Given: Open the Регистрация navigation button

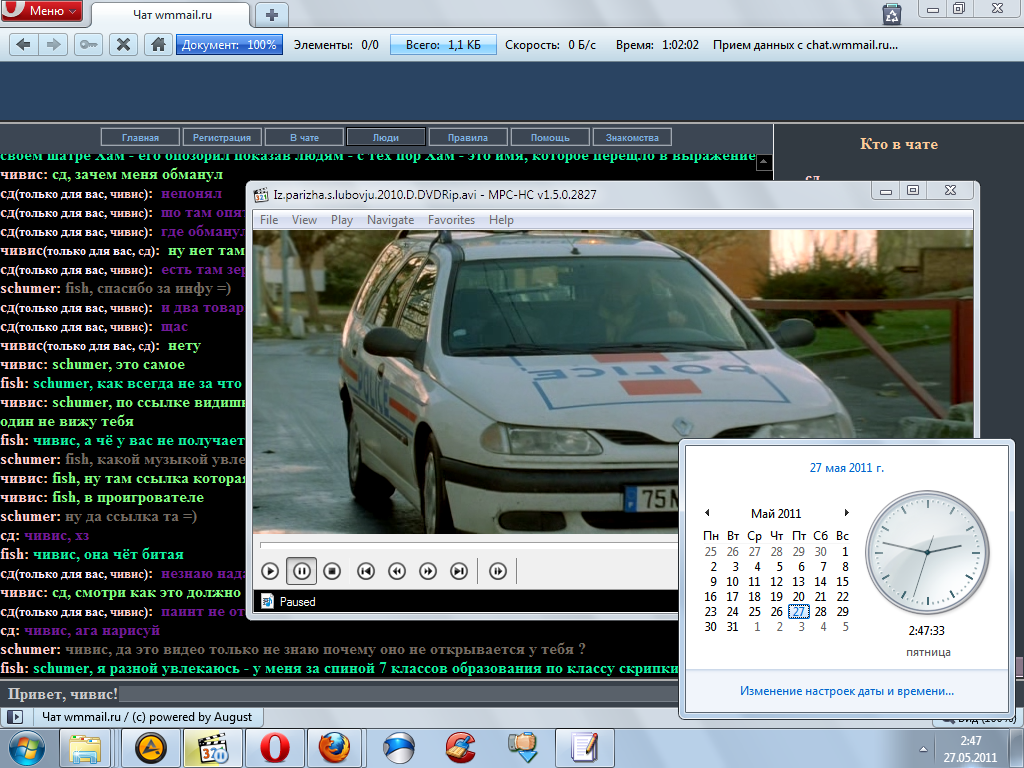Looking at the screenshot, I should tap(222, 137).
